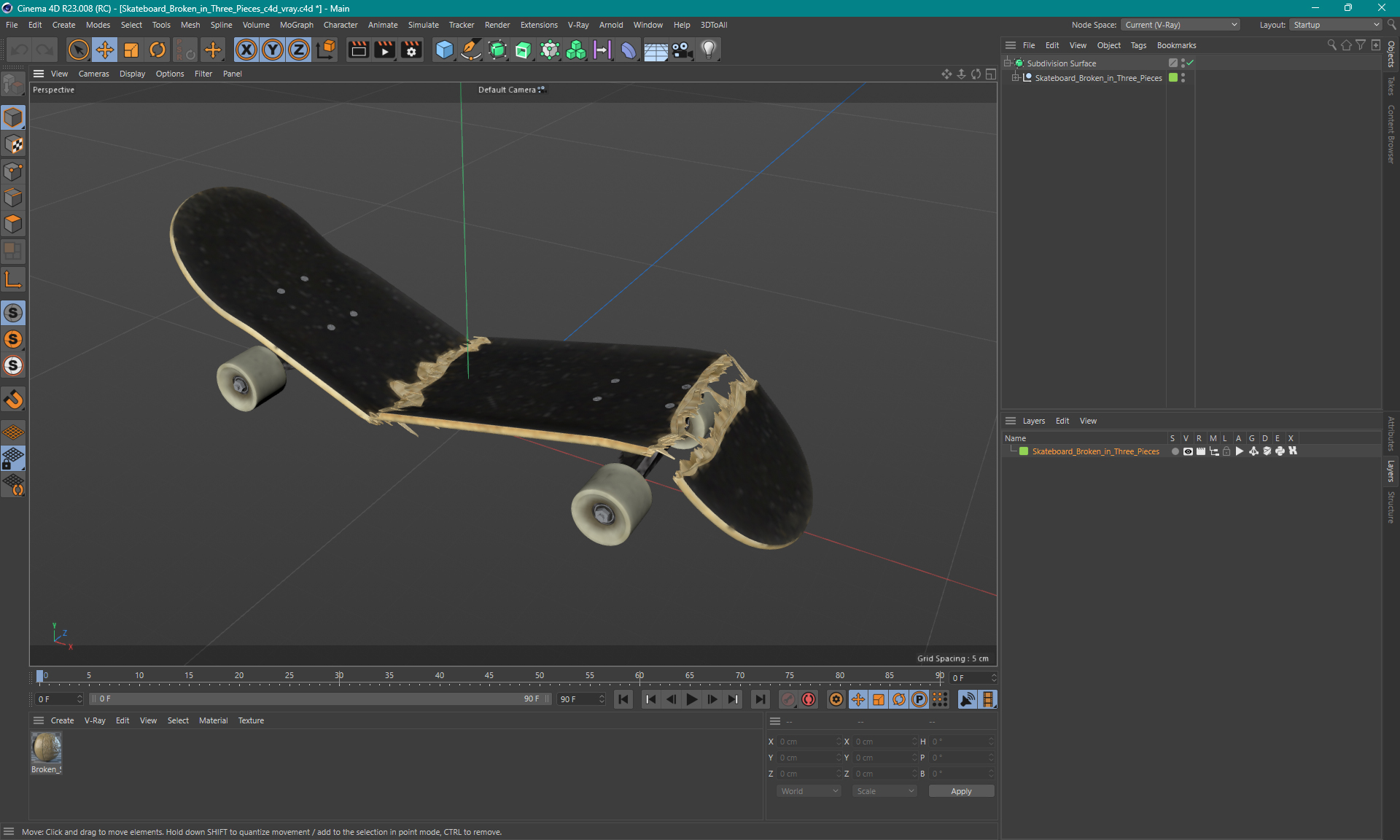1400x840 pixels.
Task: Select the Live Selection tool
Action: (x=78, y=50)
